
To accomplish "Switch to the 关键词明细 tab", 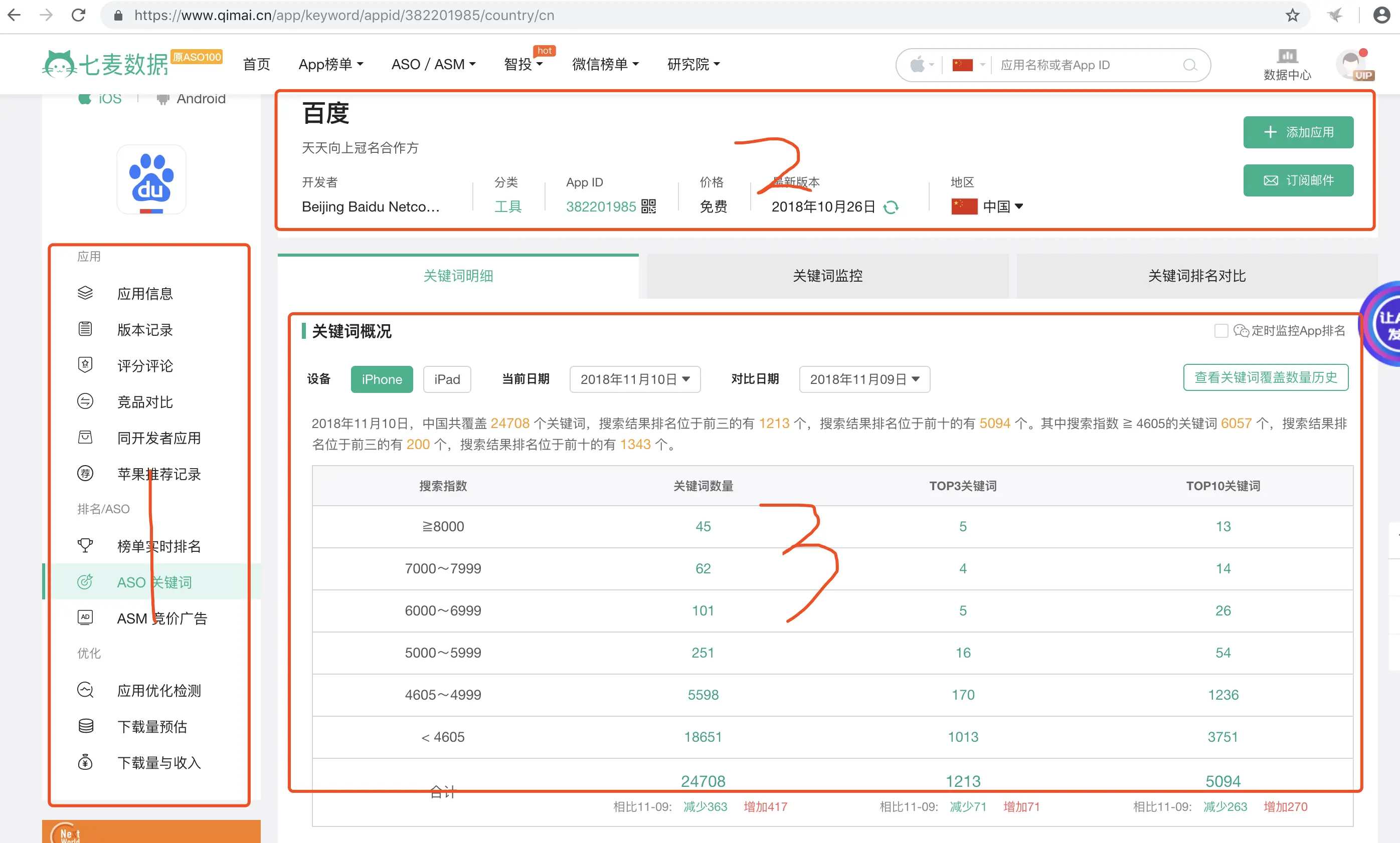I will coord(458,276).
